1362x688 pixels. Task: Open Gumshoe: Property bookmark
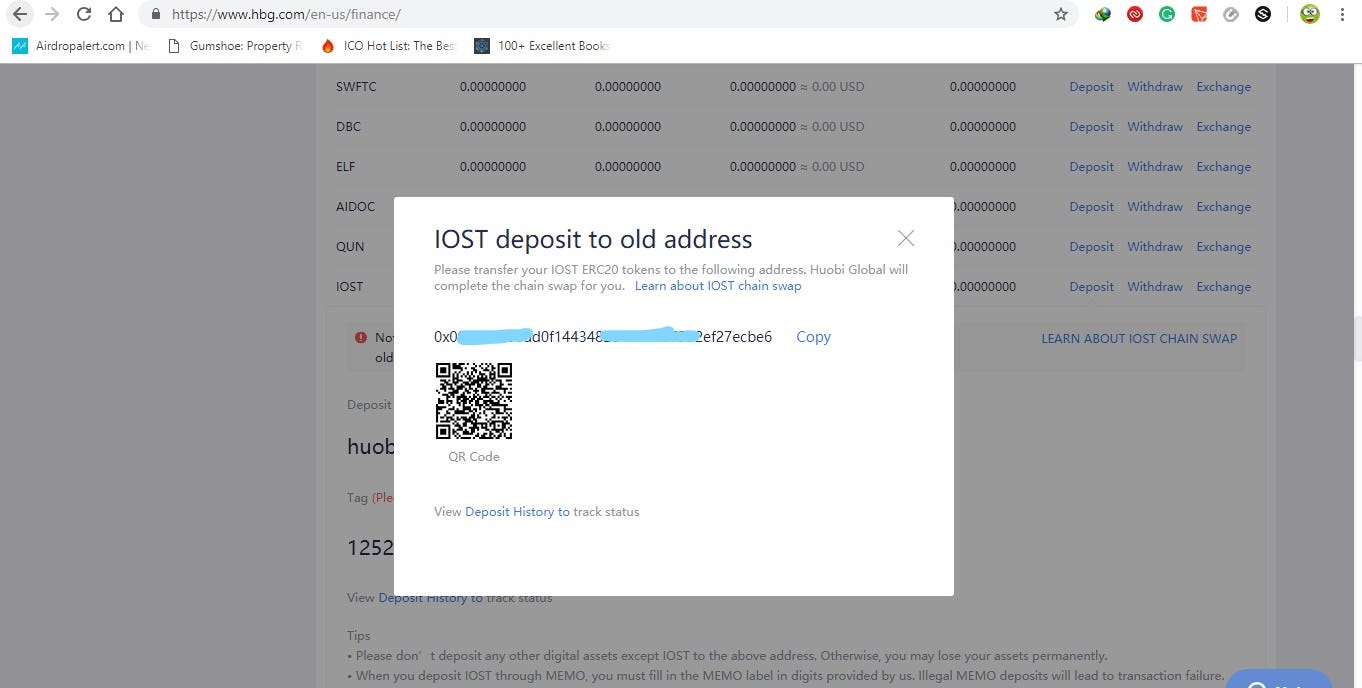coord(235,45)
